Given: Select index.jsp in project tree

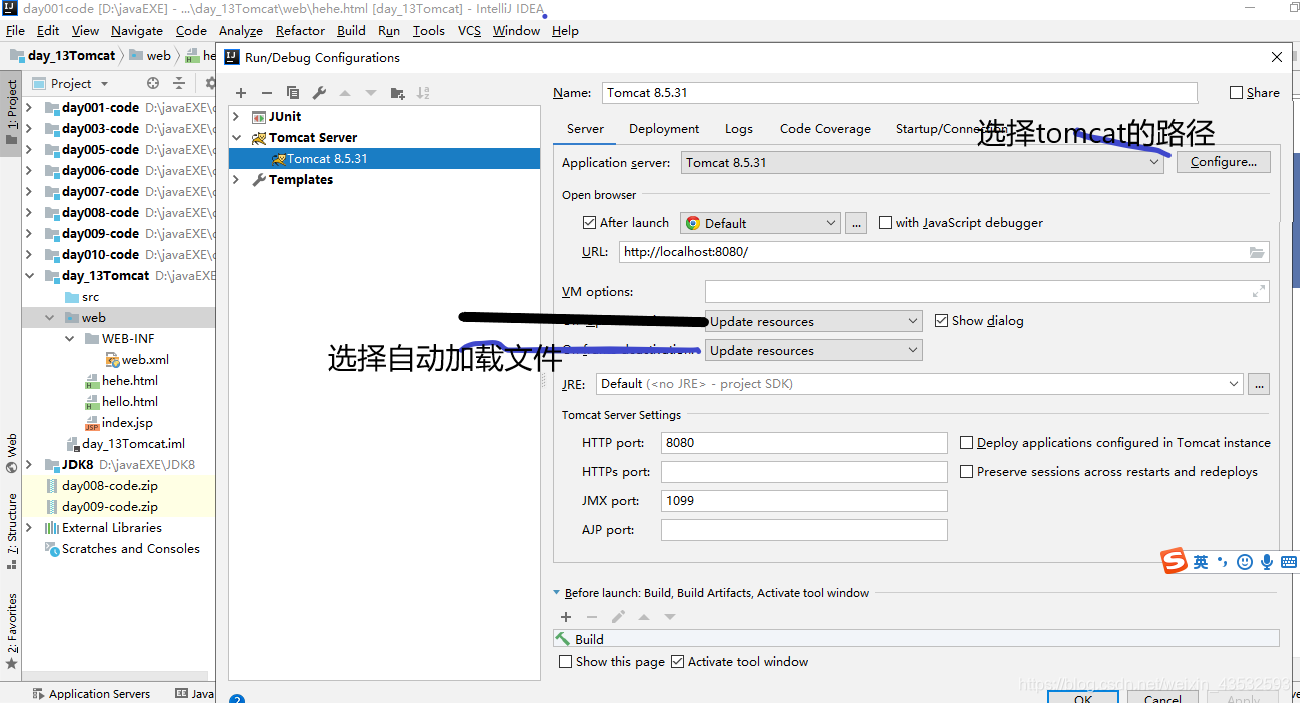Looking at the screenshot, I should [126, 423].
